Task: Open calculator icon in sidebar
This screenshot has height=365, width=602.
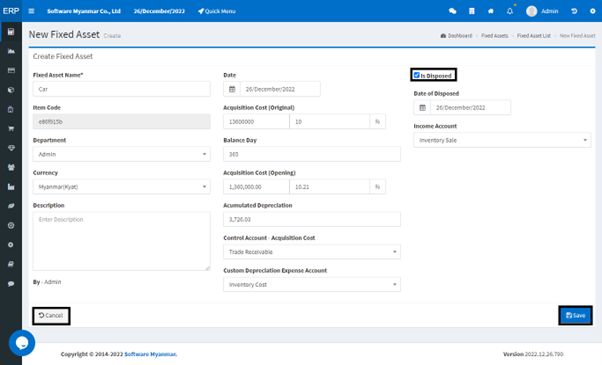Action: tap(11, 32)
